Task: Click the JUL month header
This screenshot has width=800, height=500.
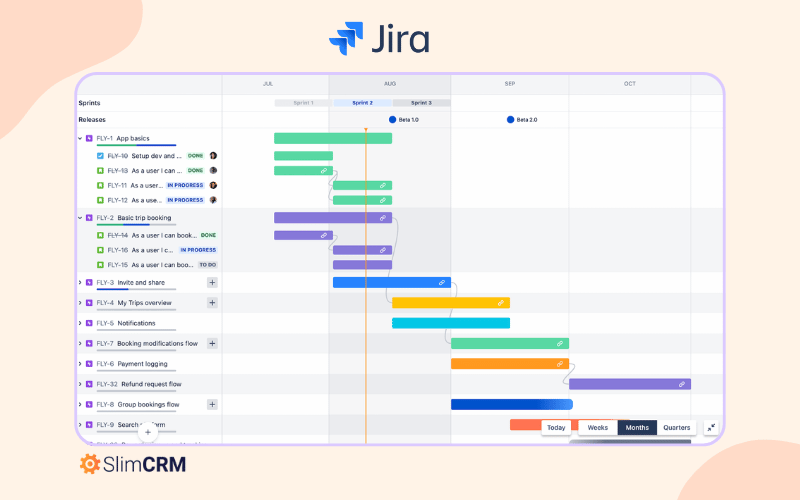Action: tap(268, 84)
